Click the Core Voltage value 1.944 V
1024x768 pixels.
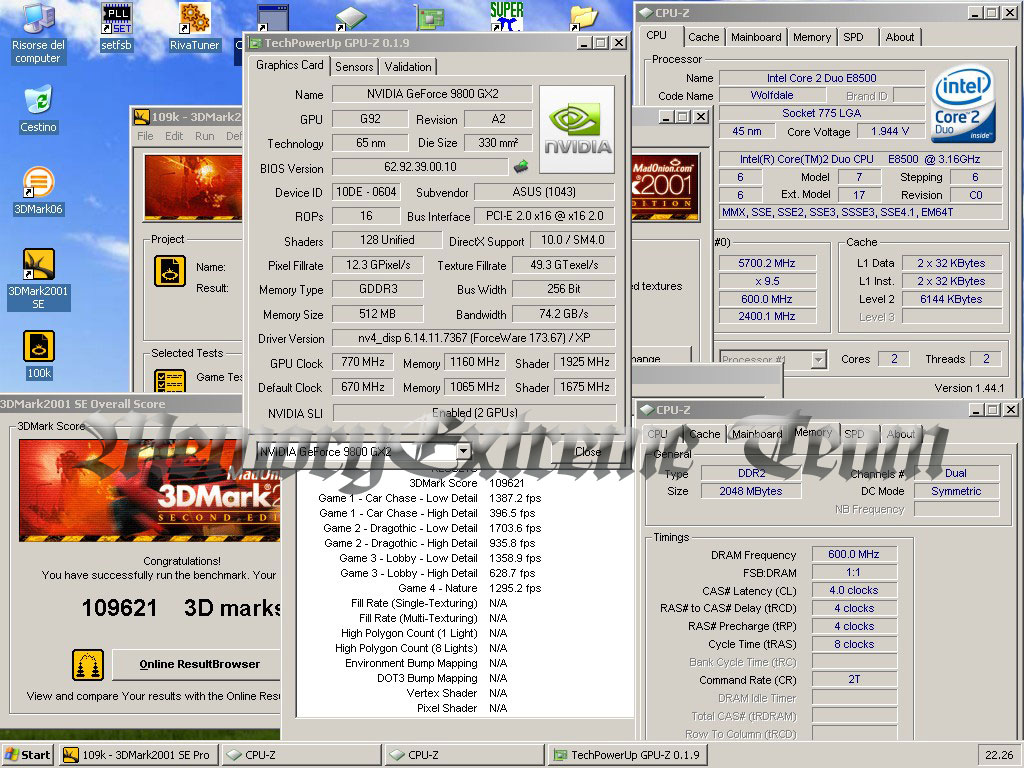tap(890, 131)
